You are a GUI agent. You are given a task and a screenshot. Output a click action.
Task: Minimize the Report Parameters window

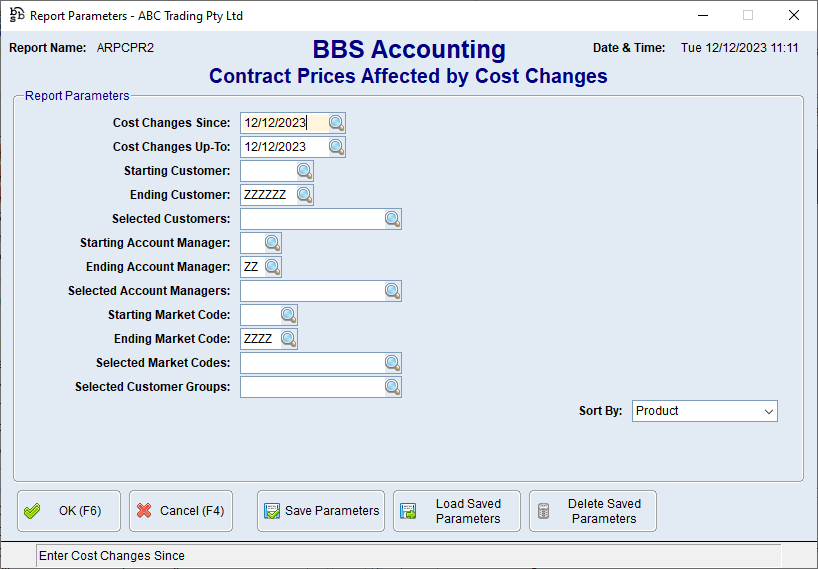coord(703,15)
